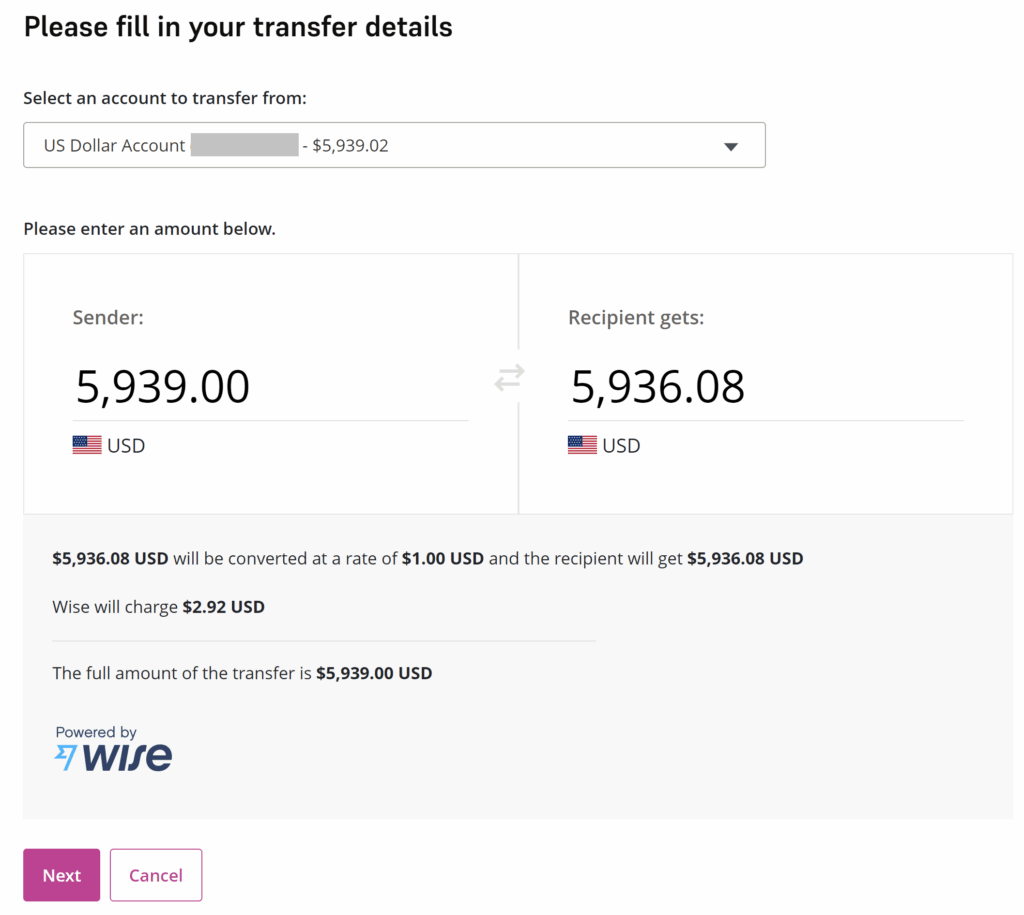Click the conversion rate $1.00 USD text
1024x915 pixels.
pos(443,558)
